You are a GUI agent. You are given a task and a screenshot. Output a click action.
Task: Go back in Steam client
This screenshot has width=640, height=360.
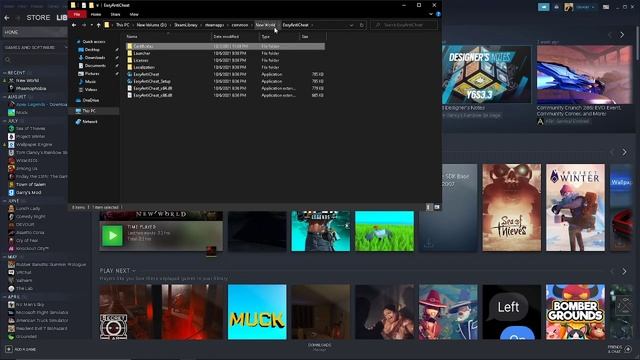[x=7, y=18]
